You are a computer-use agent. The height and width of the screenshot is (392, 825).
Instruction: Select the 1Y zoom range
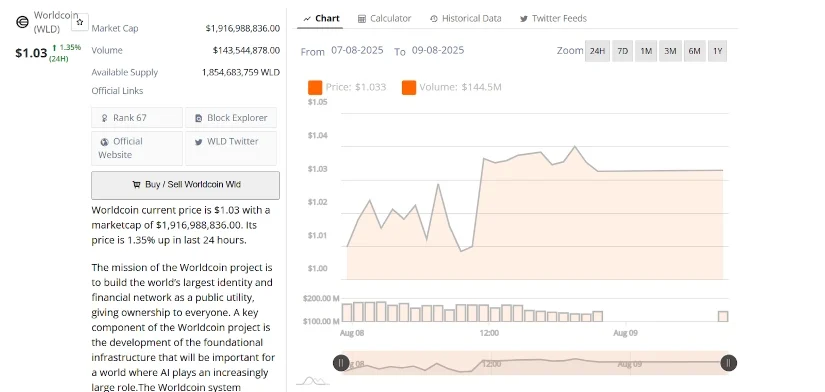[x=717, y=51]
